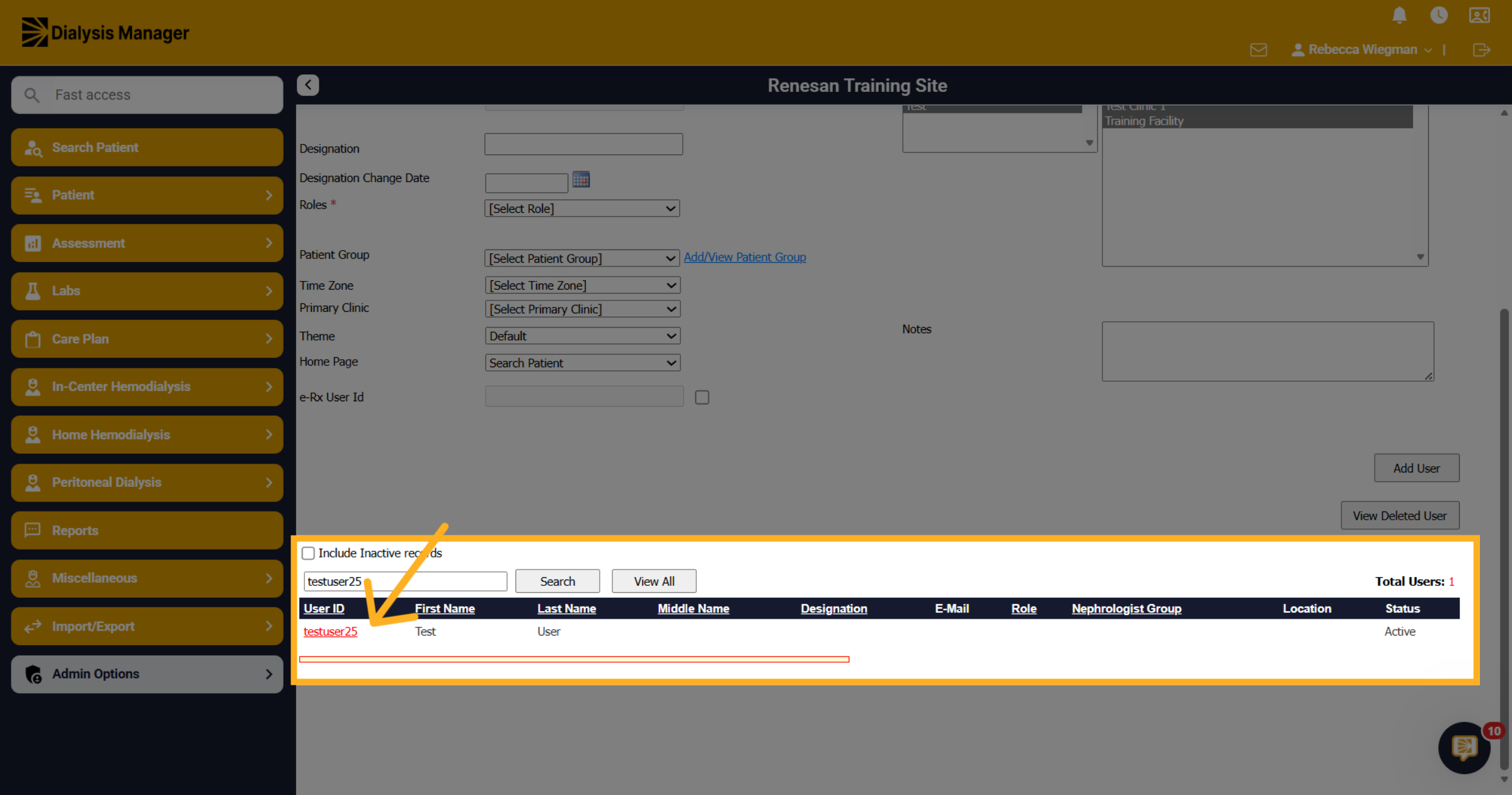Open the Select Time Zone dropdown
This screenshot has width=1512, height=795.
click(x=582, y=285)
